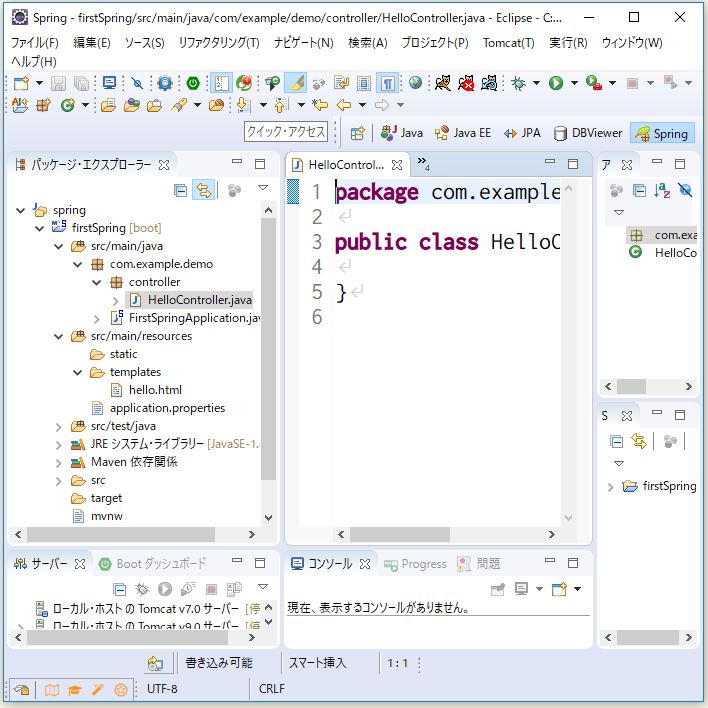Select hello.html in Package Explorer
The width and height of the screenshot is (708, 708).
155,390
